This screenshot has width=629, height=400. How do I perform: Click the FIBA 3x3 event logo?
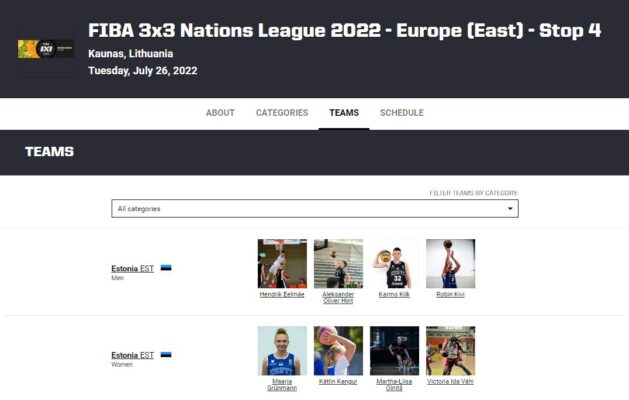[x=46, y=49]
